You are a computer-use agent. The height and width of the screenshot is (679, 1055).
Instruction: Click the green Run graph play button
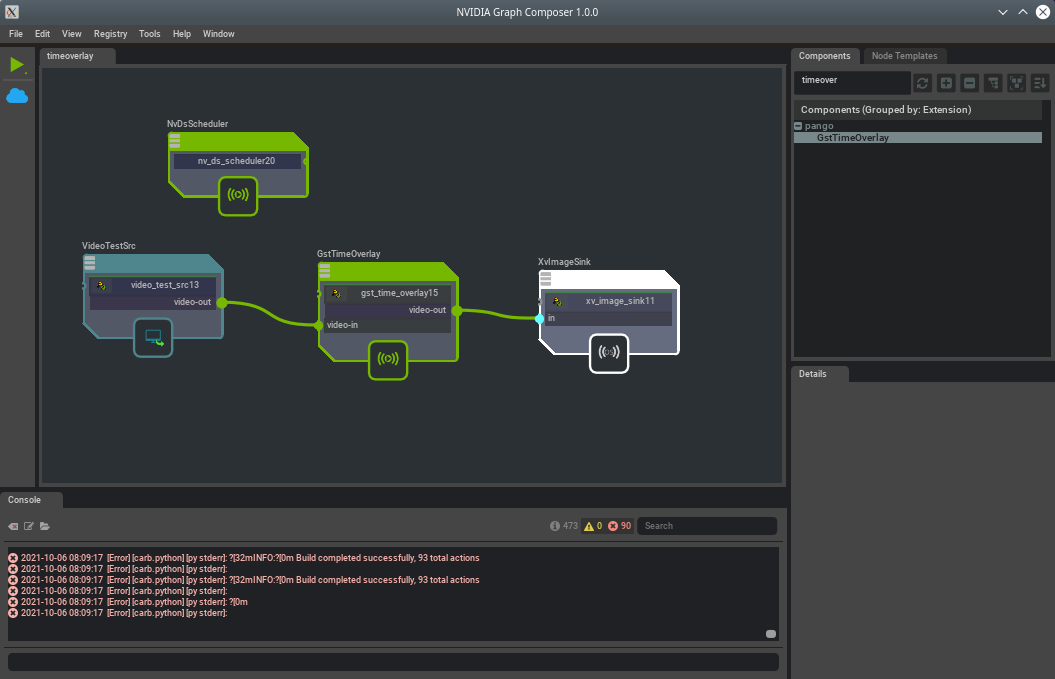click(16, 65)
